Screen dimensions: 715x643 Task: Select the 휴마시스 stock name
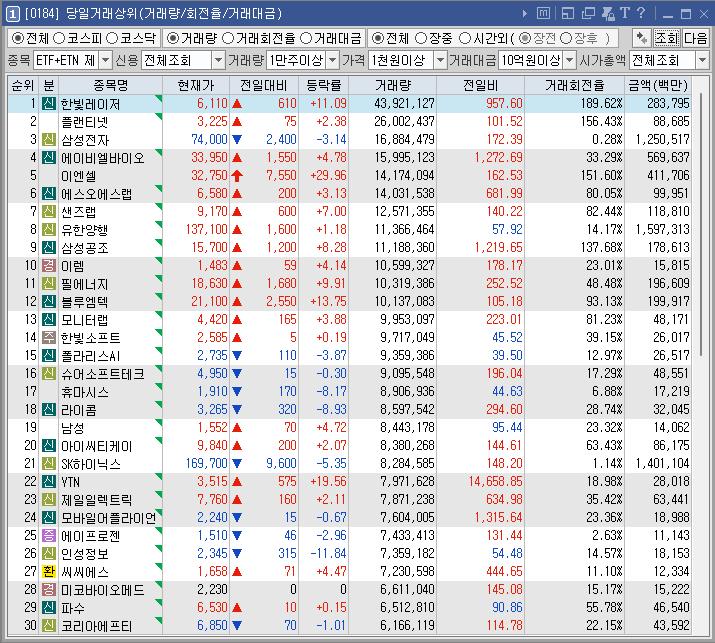tap(84, 392)
